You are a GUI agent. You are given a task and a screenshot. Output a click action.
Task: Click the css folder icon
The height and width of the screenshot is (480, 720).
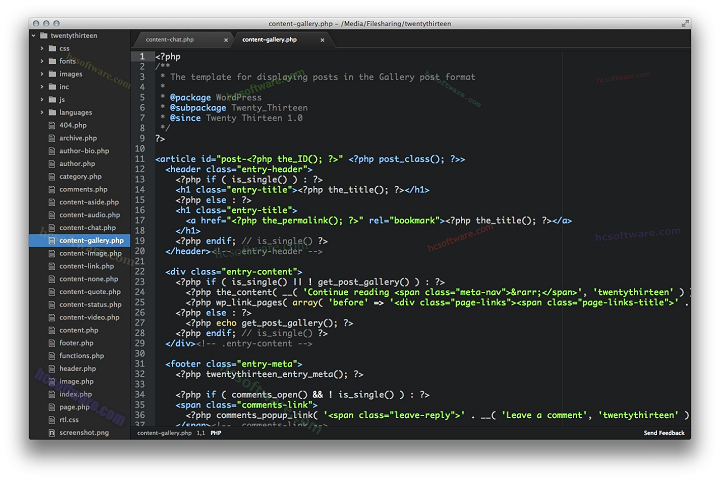[x=52, y=48]
